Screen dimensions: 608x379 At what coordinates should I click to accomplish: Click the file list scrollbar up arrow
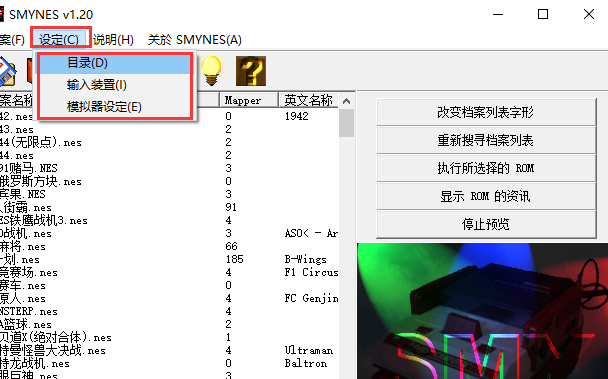(x=346, y=101)
